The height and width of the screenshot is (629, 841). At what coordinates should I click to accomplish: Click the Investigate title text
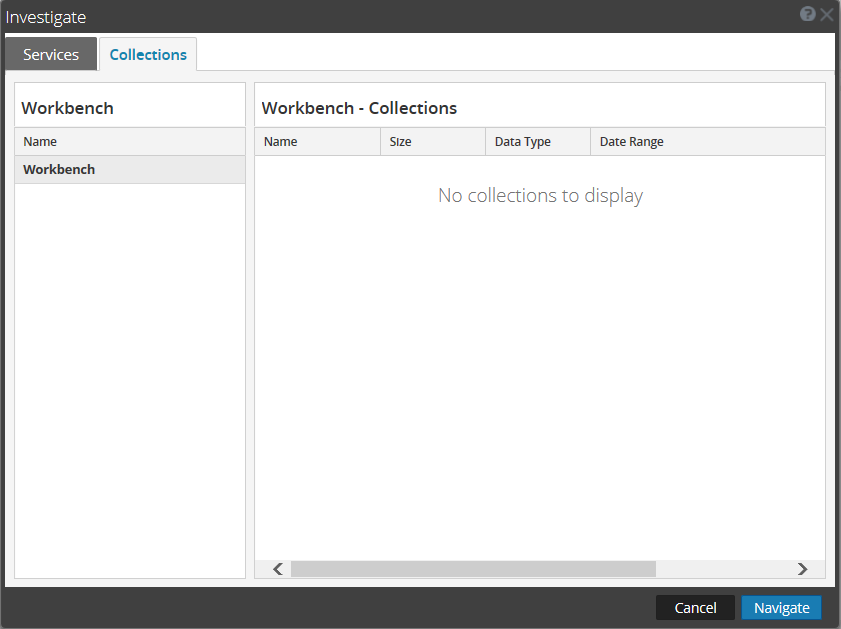coord(46,16)
